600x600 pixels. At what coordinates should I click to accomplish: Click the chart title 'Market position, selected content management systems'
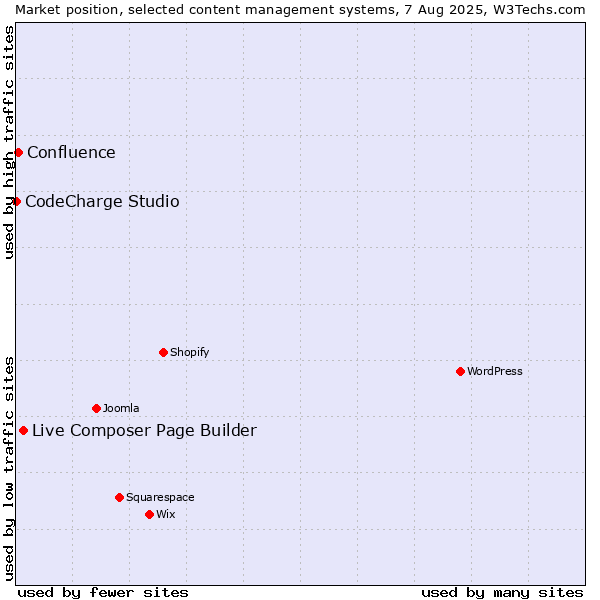pos(207,10)
